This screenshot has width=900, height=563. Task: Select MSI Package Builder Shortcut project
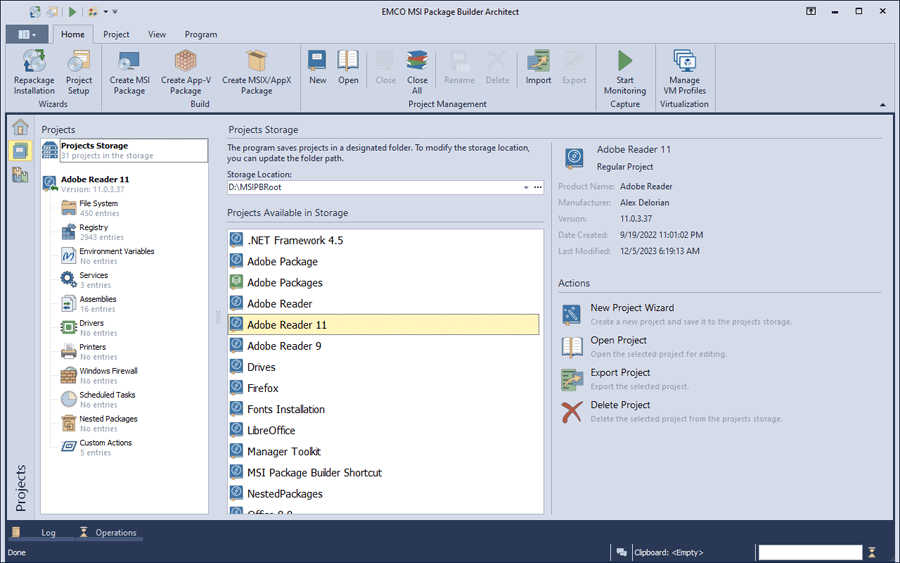point(383,472)
